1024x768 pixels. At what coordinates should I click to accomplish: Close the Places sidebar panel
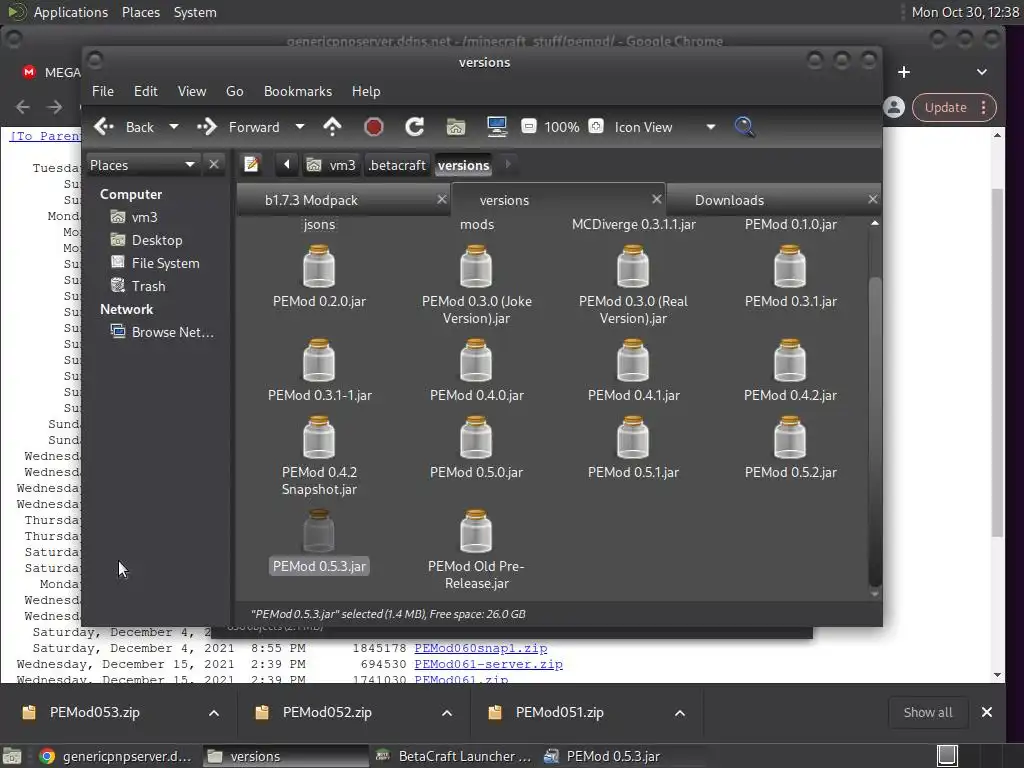tap(214, 165)
